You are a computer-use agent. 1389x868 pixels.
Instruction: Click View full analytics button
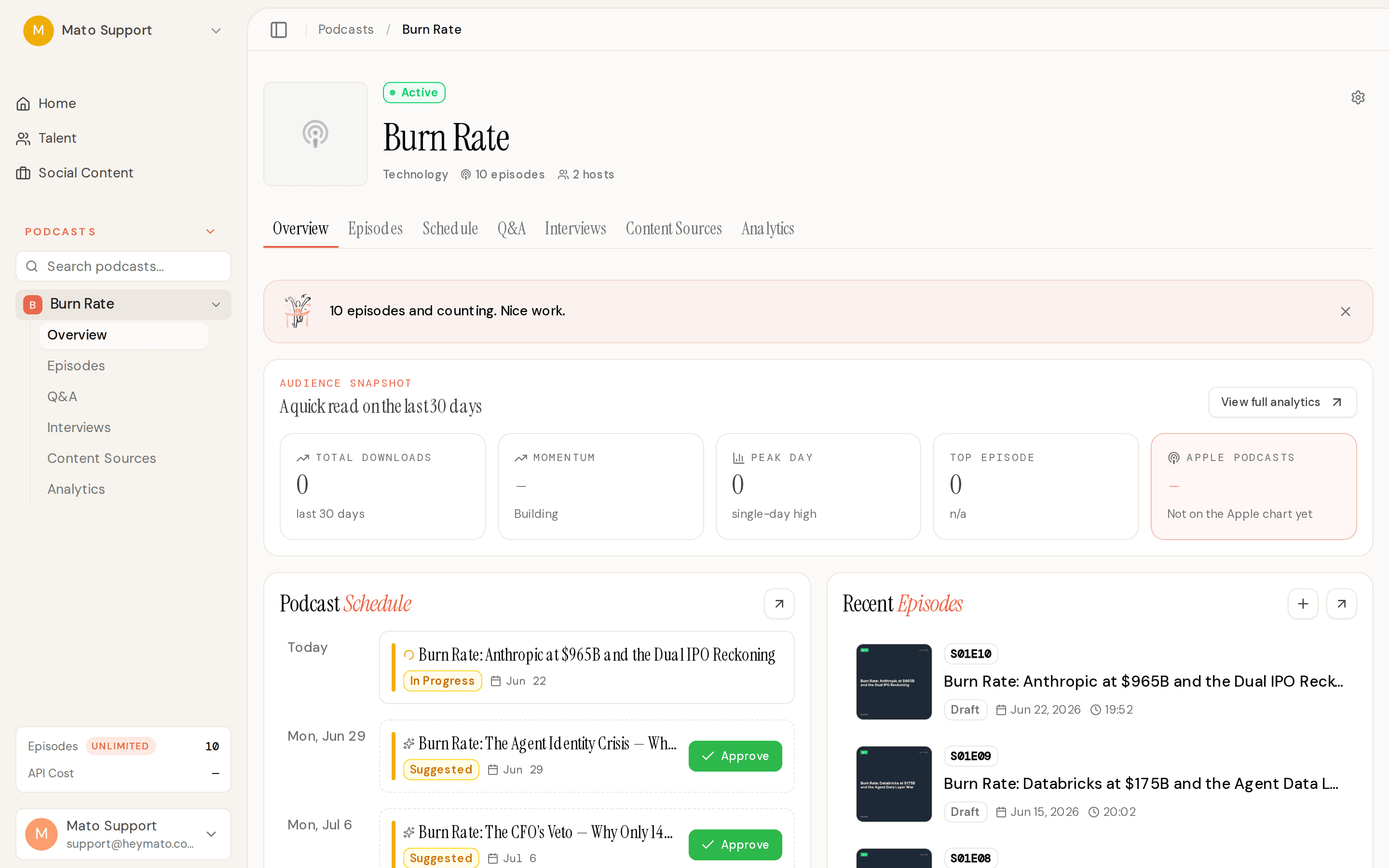pyautogui.click(x=1282, y=403)
